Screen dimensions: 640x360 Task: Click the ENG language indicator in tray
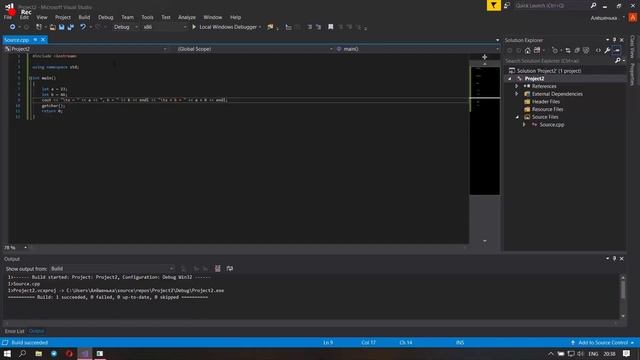(593, 354)
